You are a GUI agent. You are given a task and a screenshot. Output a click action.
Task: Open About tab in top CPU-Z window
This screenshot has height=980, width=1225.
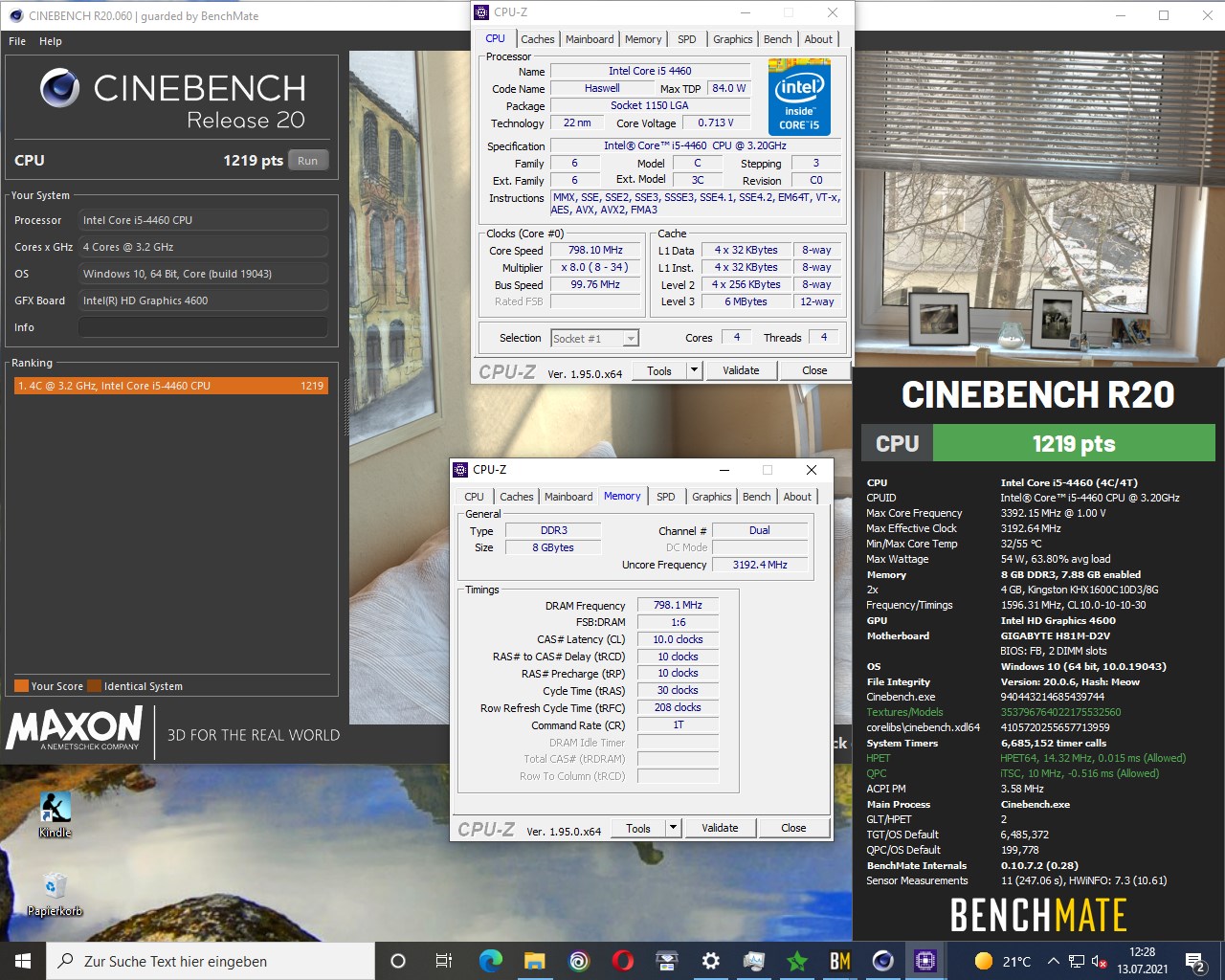tap(818, 39)
